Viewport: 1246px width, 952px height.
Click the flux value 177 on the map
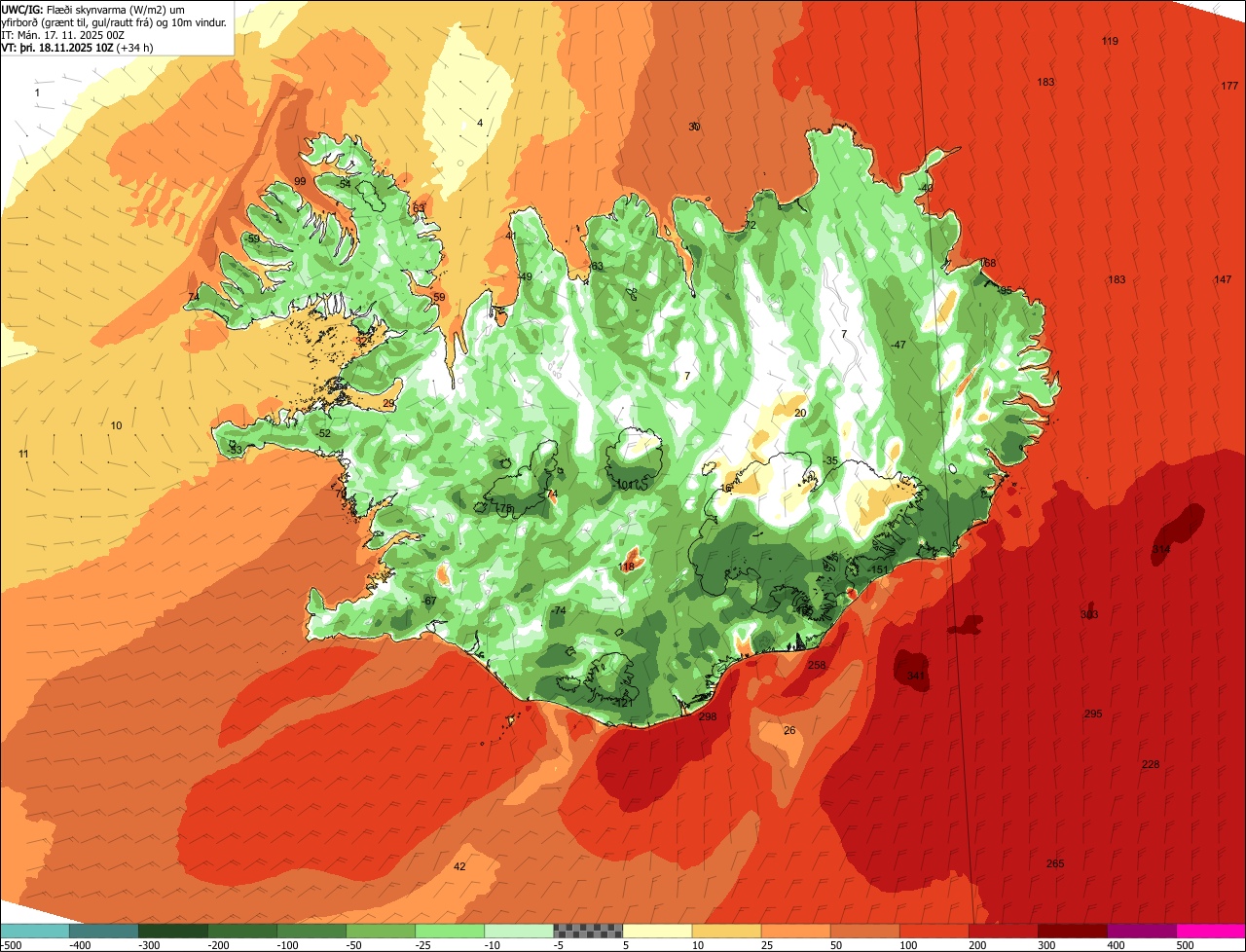tap(1229, 87)
